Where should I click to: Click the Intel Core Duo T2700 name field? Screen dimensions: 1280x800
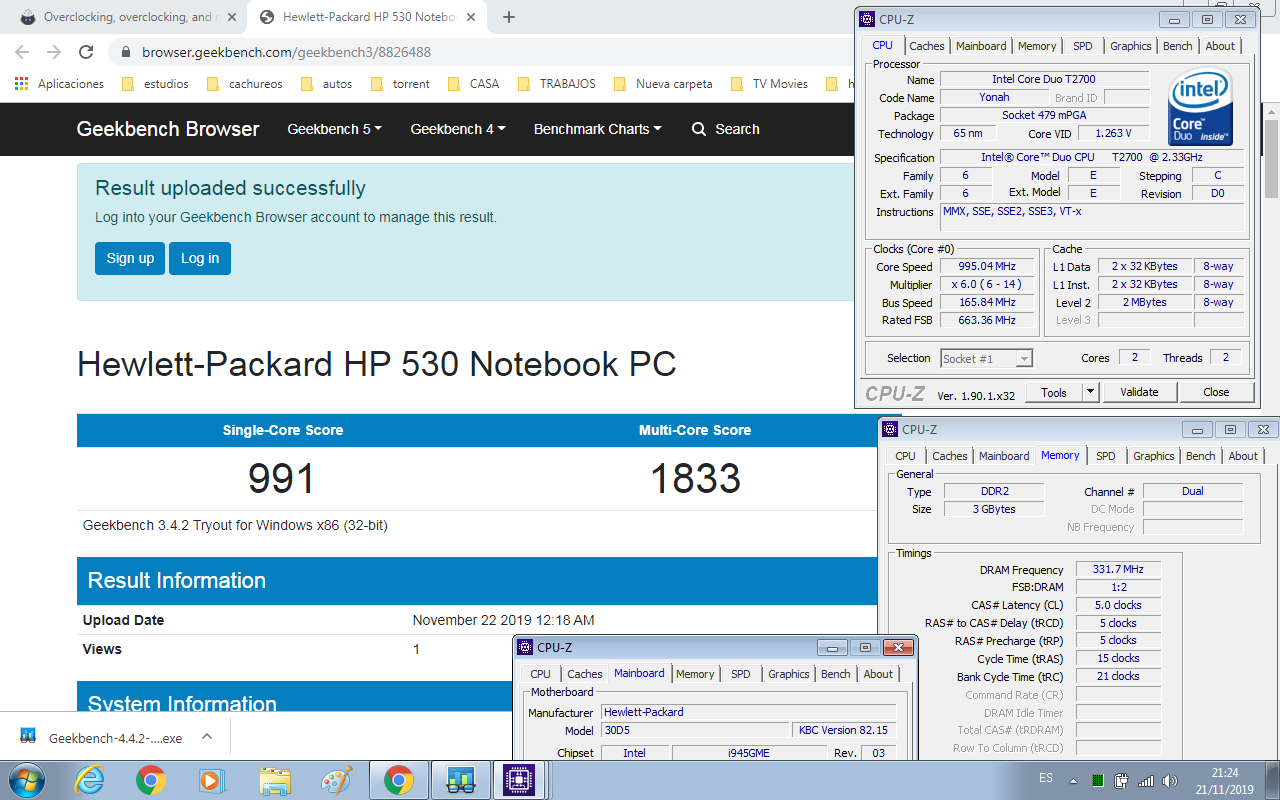pyautogui.click(x=1044, y=79)
